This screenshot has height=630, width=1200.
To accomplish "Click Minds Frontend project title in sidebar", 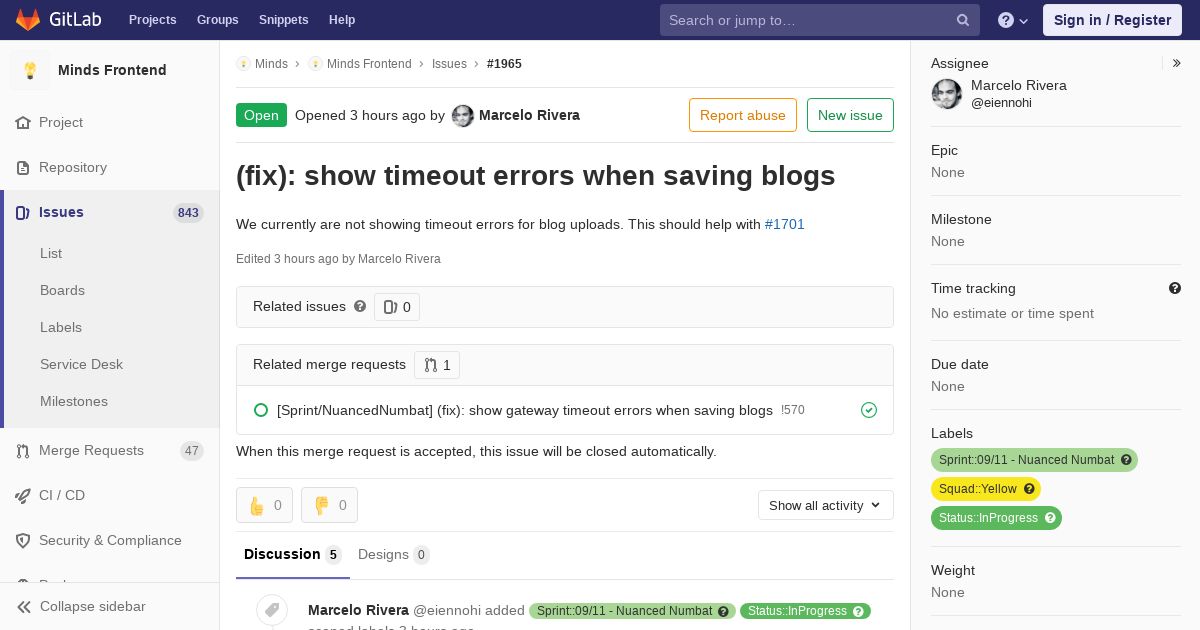I will point(112,70).
